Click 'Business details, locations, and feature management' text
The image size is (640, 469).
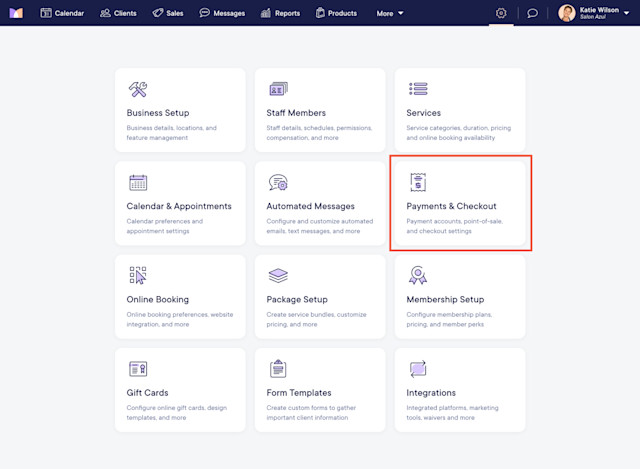coord(171,133)
